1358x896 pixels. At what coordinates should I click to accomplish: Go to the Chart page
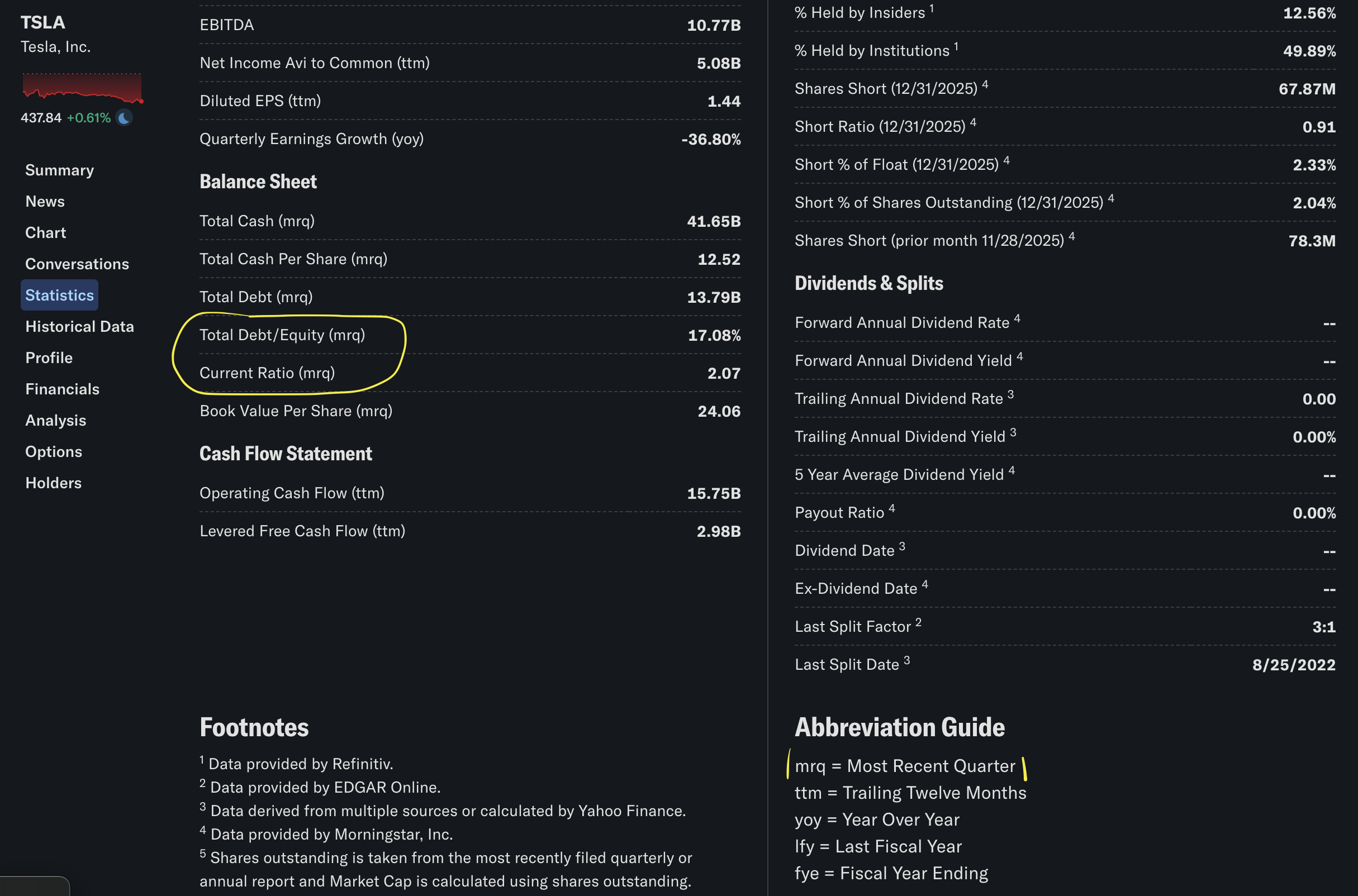point(45,232)
